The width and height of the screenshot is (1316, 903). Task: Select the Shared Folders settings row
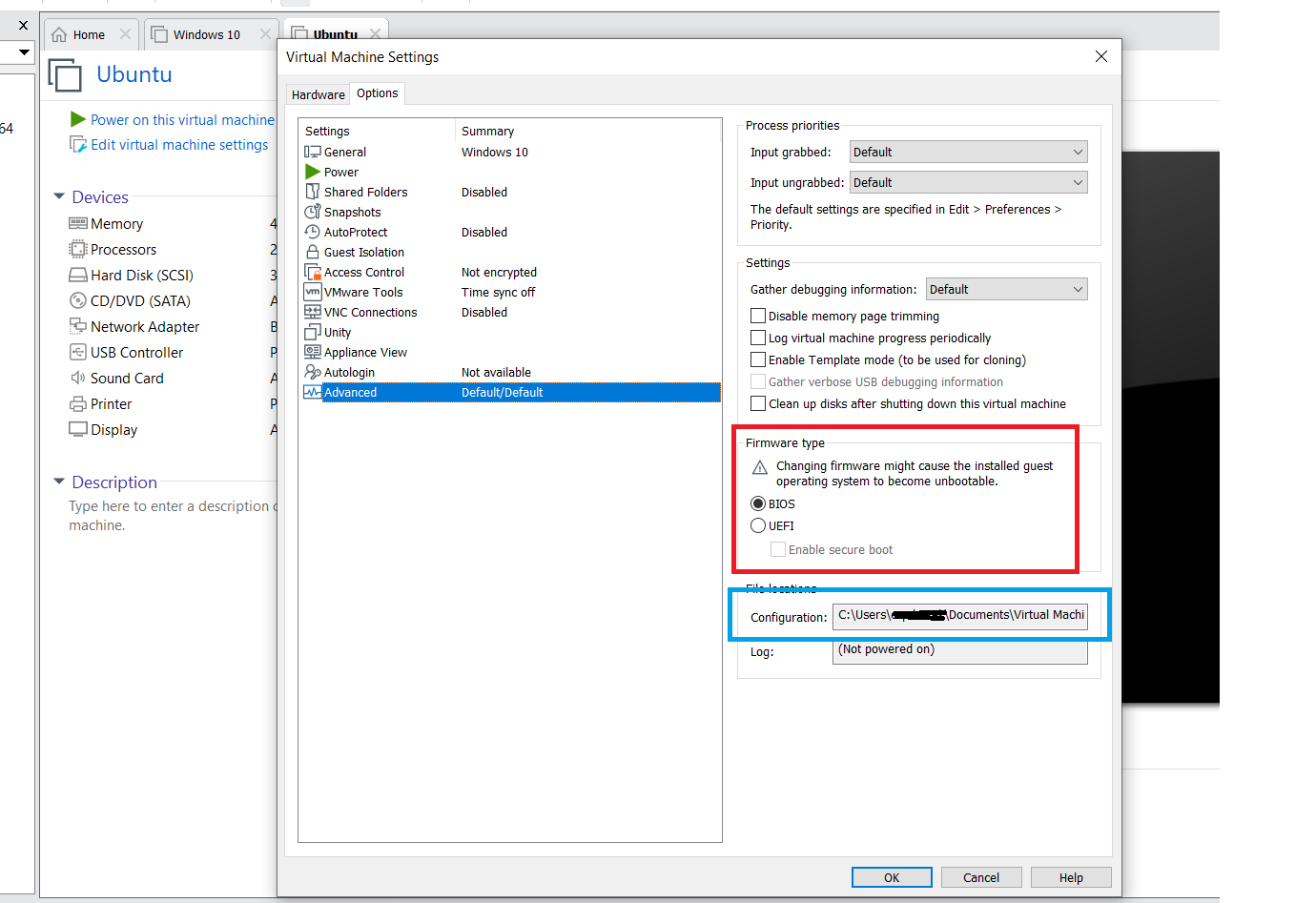pos(510,192)
